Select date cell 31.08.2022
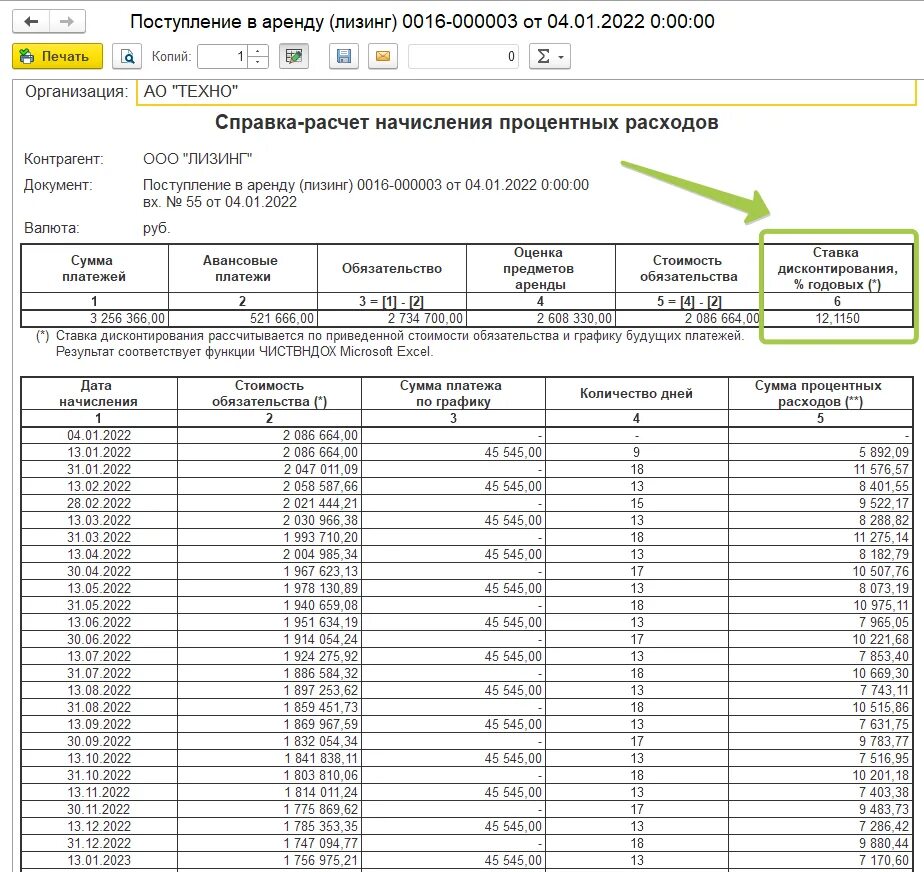Image resolution: width=924 pixels, height=872 pixels. 99,708
